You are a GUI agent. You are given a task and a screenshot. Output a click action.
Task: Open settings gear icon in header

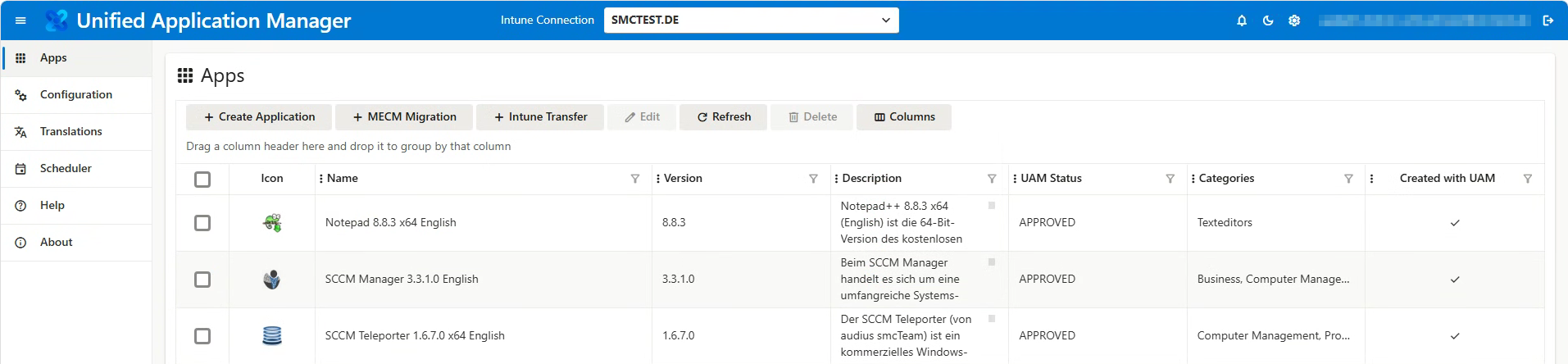[x=1294, y=20]
